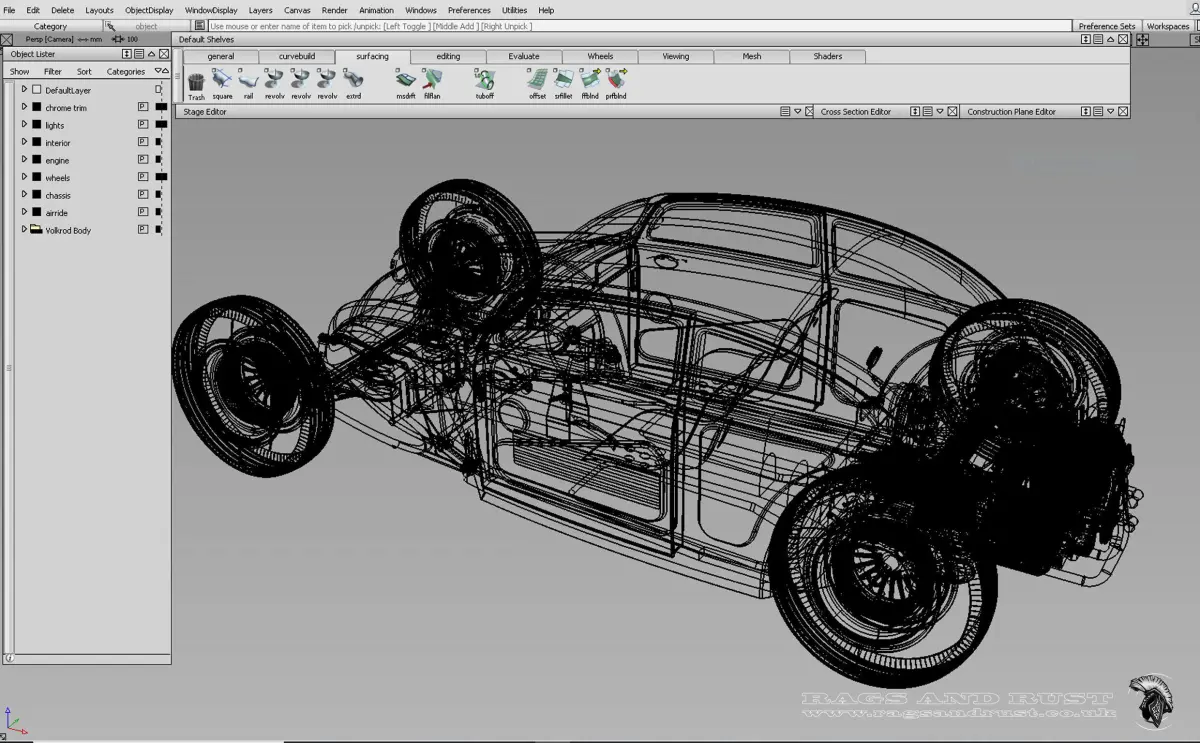This screenshot has width=1200, height=743.
Task: Toggle visibility box of engine layer
Action: pyautogui.click(x=36, y=160)
